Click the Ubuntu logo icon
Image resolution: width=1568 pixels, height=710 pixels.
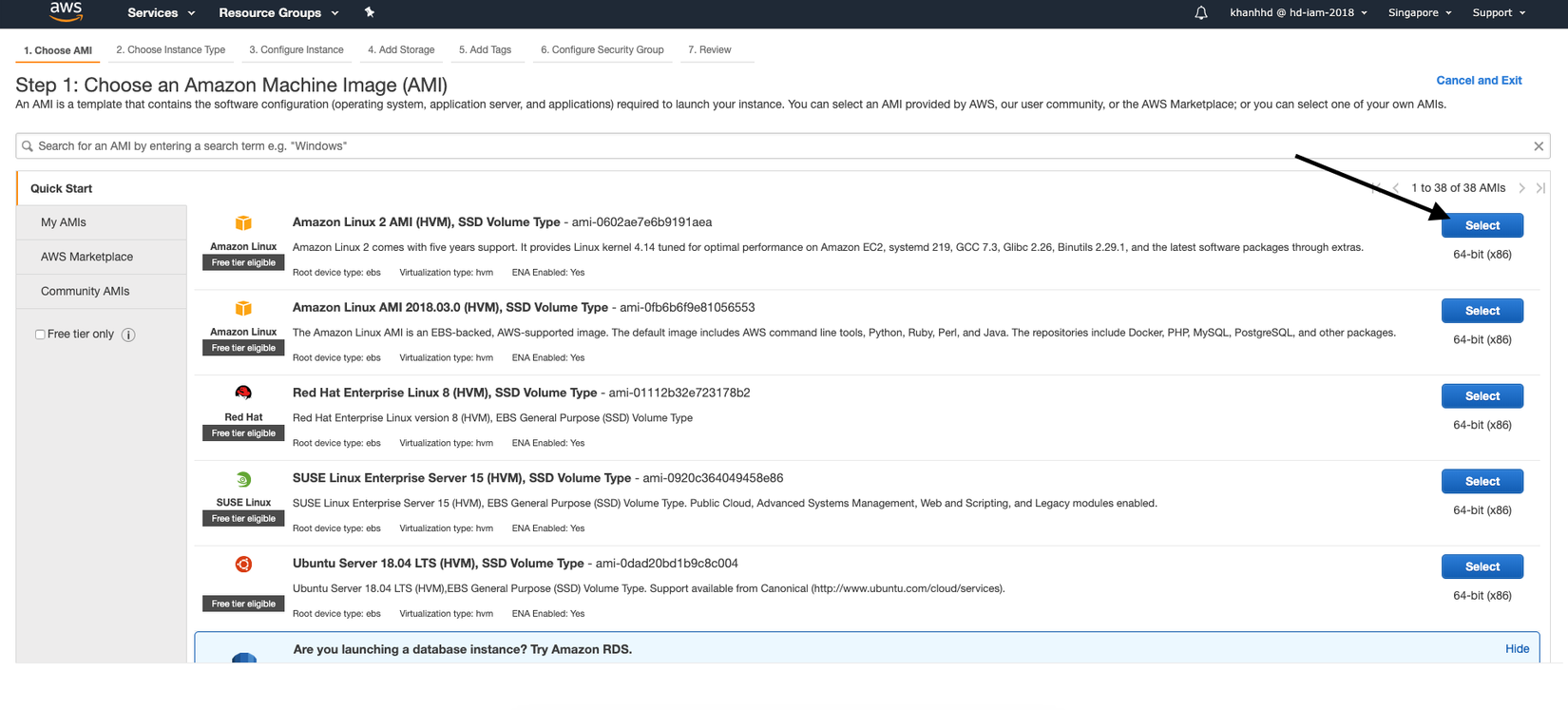click(x=243, y=565)
